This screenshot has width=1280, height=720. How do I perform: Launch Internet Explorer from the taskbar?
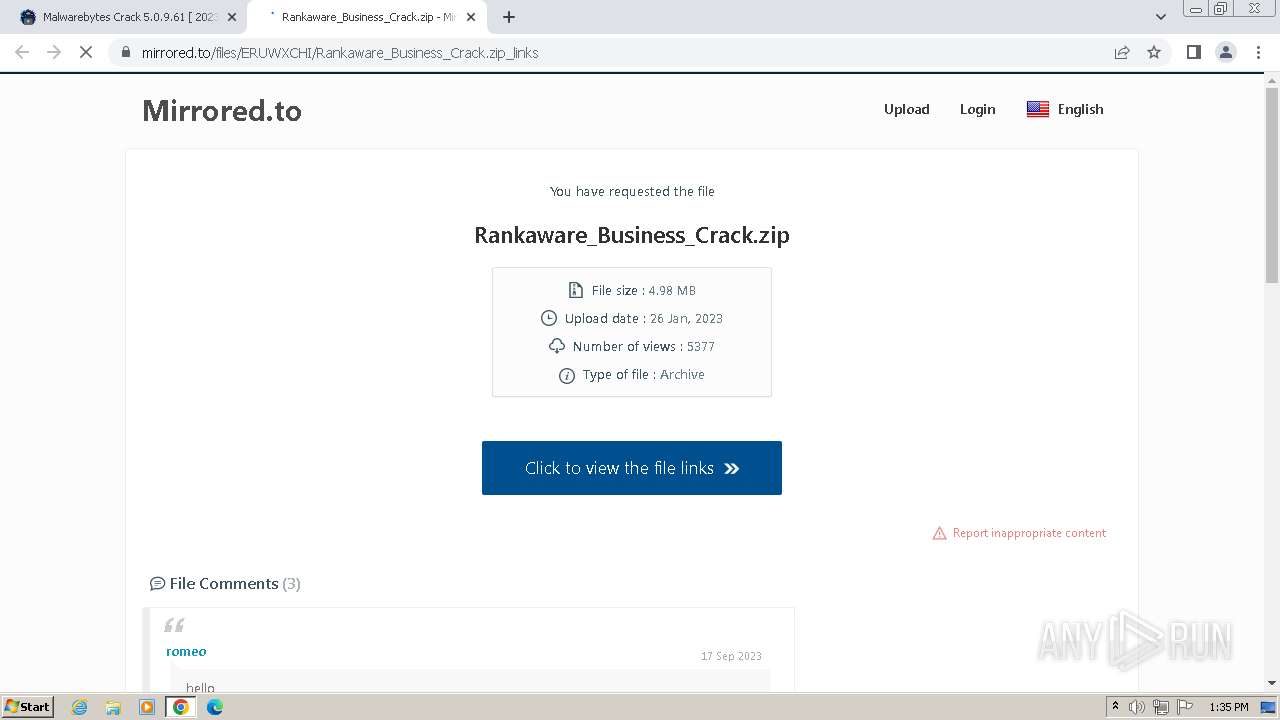click(x=80, y=707)
